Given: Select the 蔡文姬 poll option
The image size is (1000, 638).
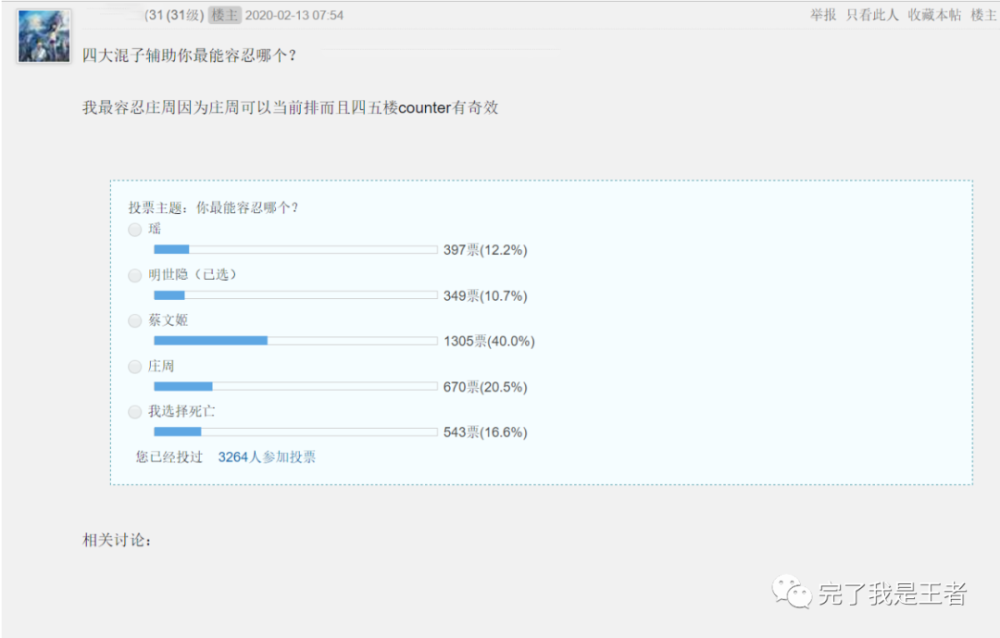Looking at the screenshot, I should 135,321.
